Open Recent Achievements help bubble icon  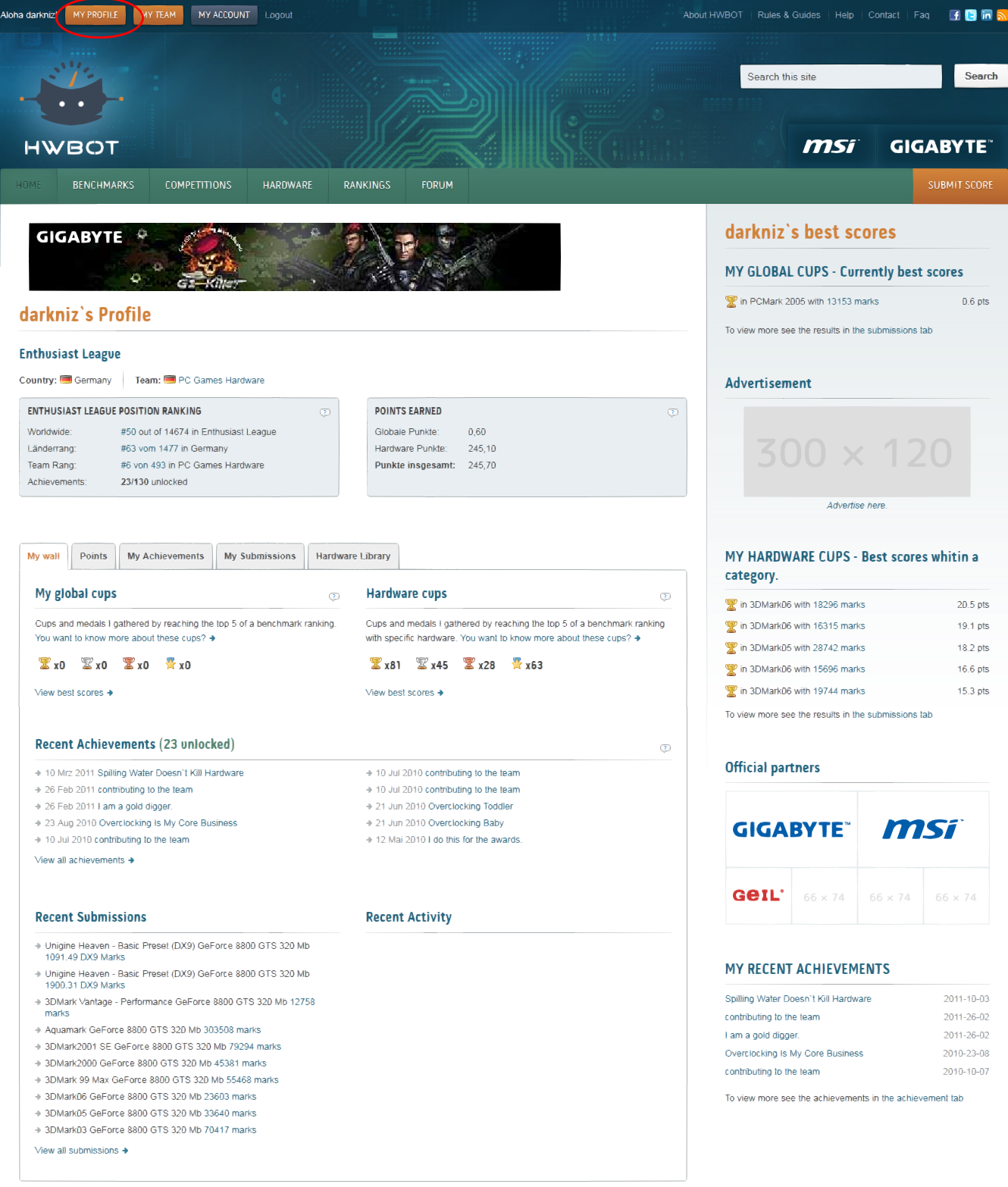click(665, 748)
